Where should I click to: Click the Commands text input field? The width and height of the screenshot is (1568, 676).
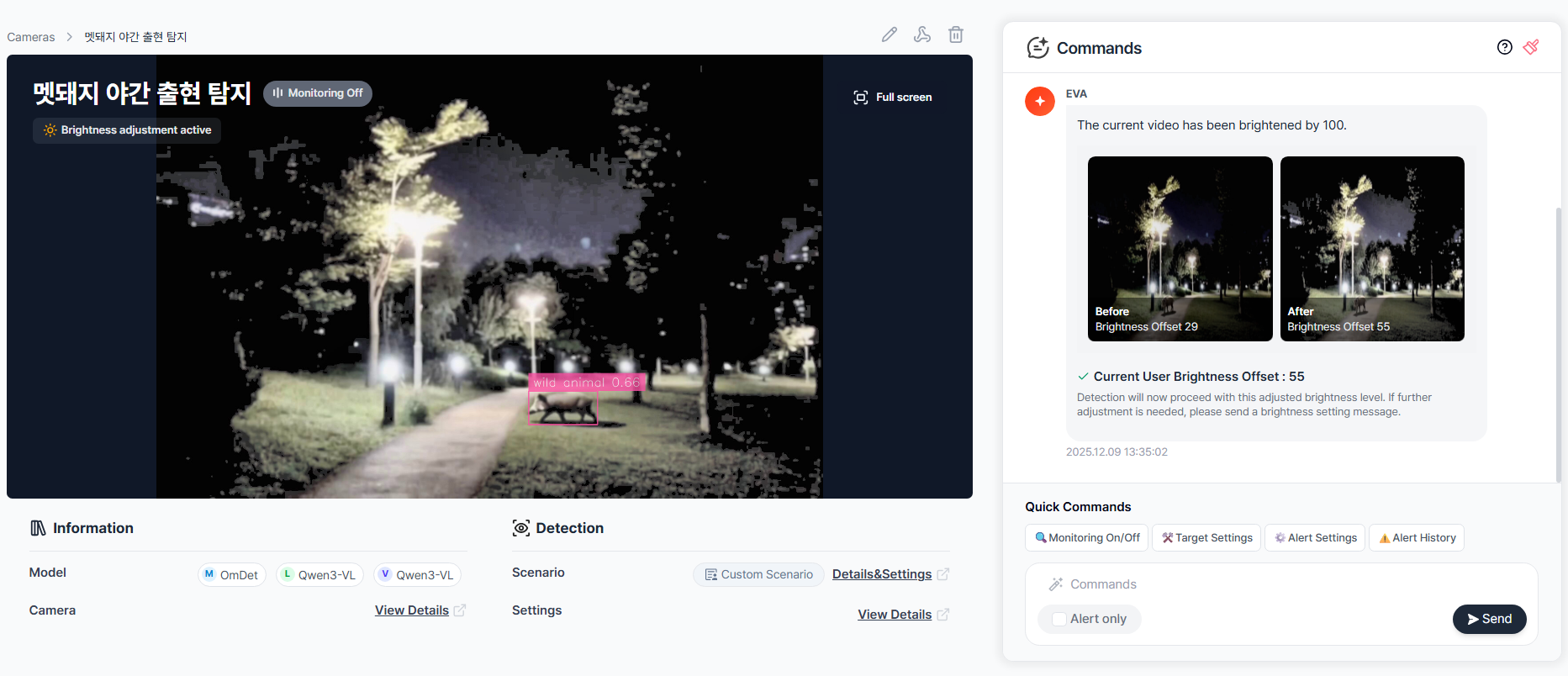pos(1278,584)
